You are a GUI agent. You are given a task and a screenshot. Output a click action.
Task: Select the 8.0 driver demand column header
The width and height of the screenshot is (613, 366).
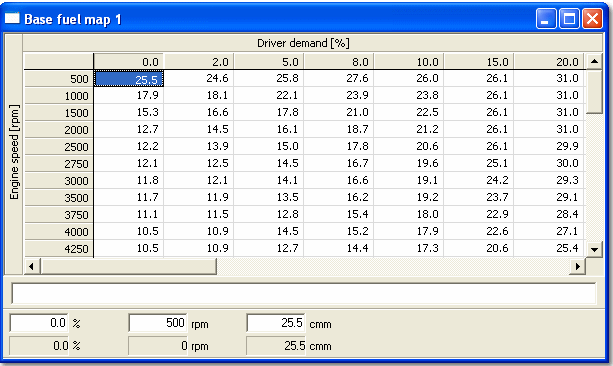click(x=339, y=62)
